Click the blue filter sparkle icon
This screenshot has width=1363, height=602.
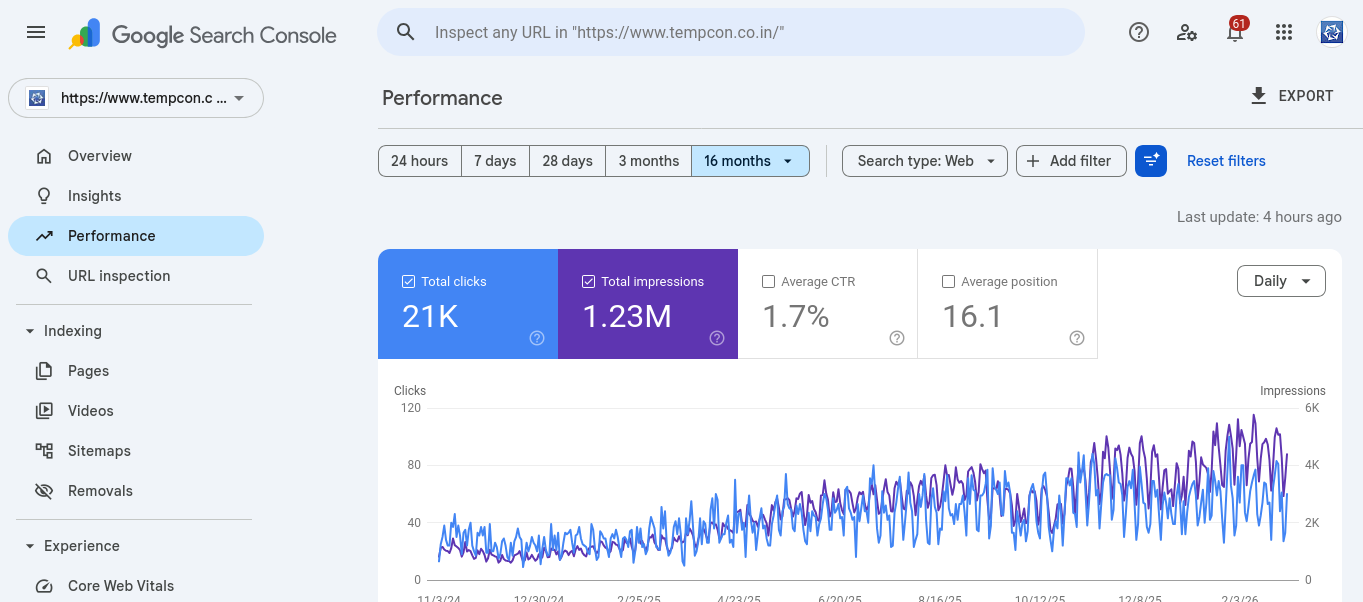tap(1151, 161)
